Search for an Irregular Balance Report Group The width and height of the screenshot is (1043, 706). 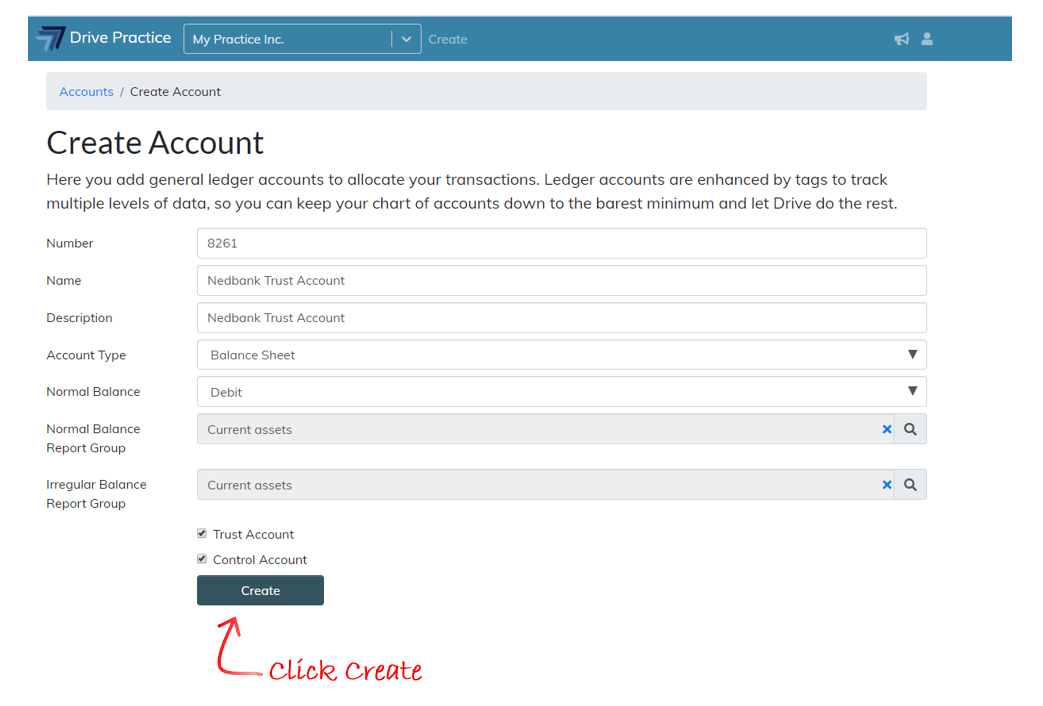click(910, 485)
